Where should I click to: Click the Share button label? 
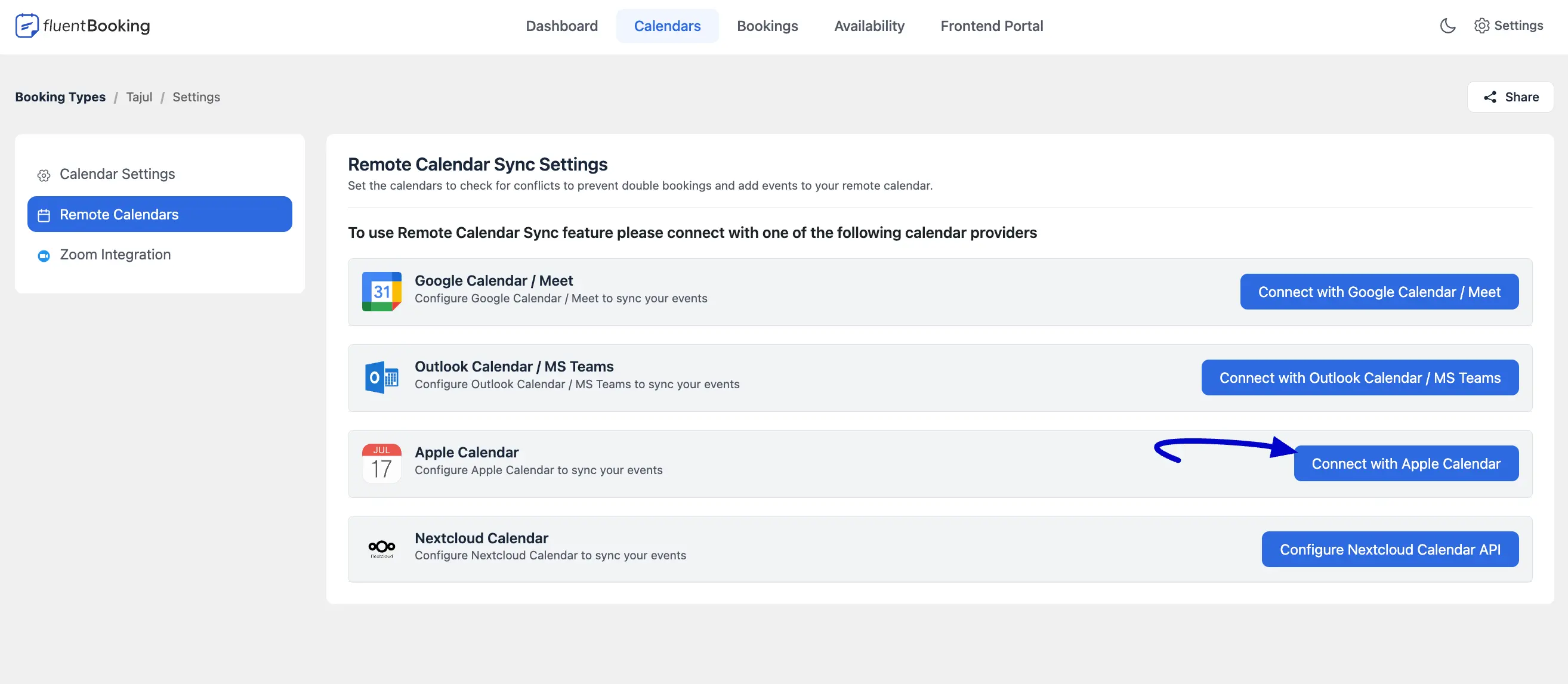[1521, 97]
